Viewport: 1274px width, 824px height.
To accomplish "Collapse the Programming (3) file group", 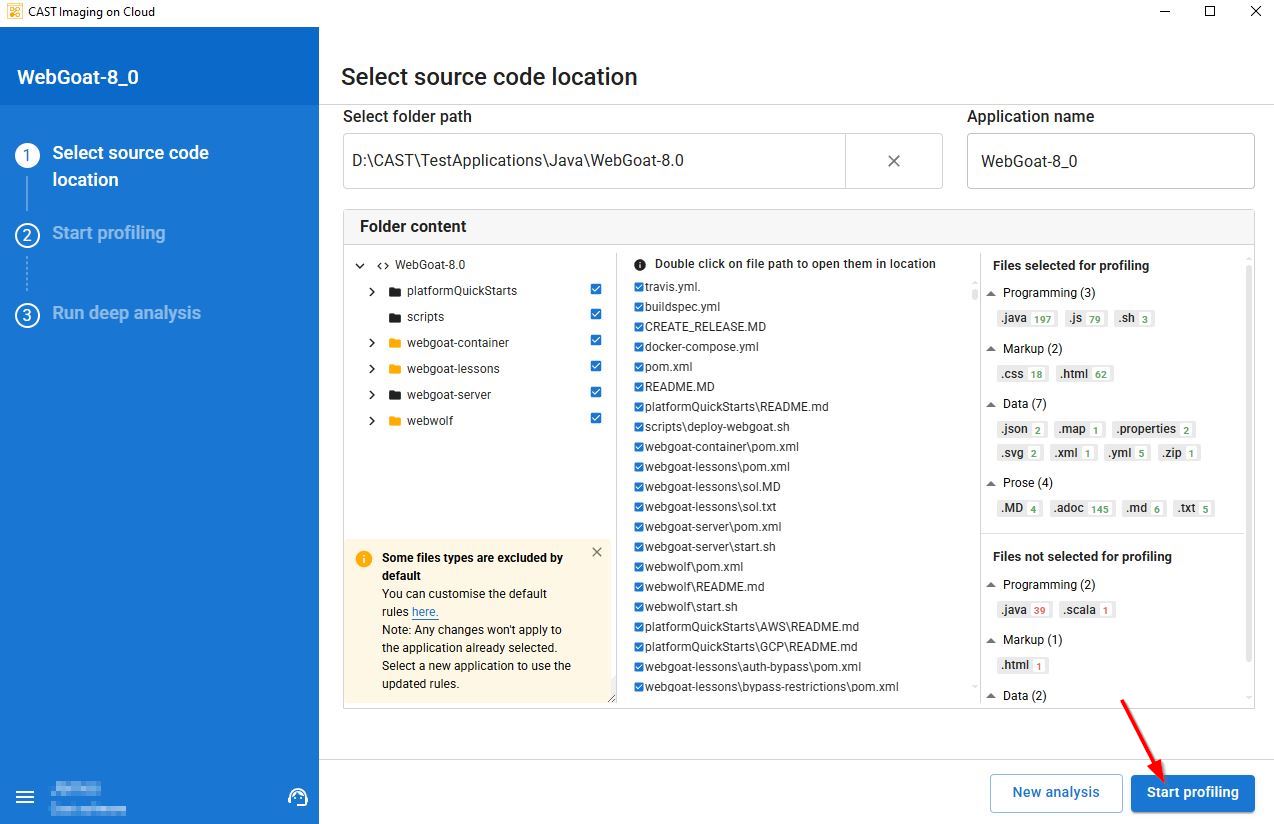I will 991,293.
